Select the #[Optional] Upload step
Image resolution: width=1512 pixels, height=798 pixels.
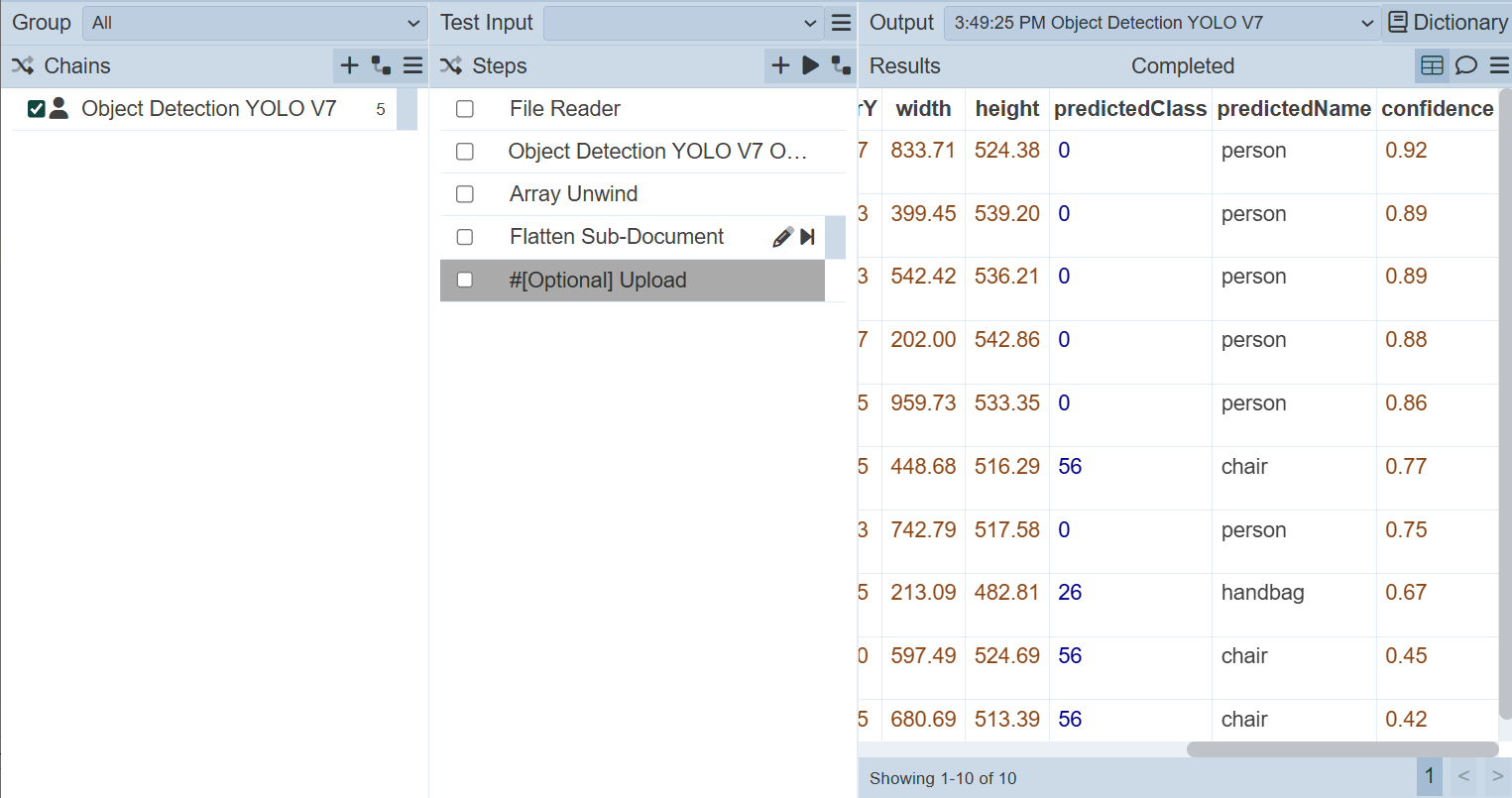point(597,281)
